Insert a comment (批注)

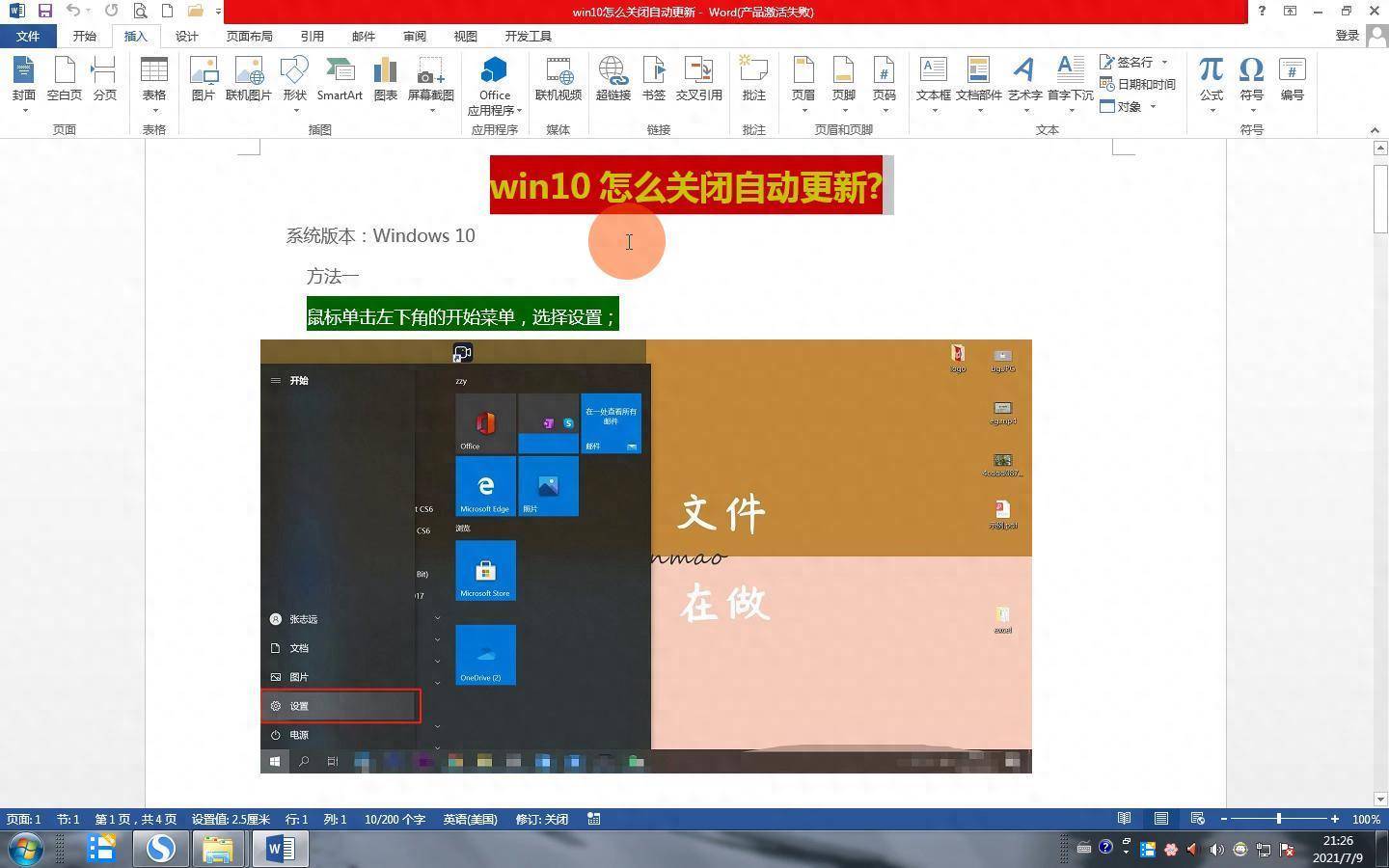click(753, 79)
